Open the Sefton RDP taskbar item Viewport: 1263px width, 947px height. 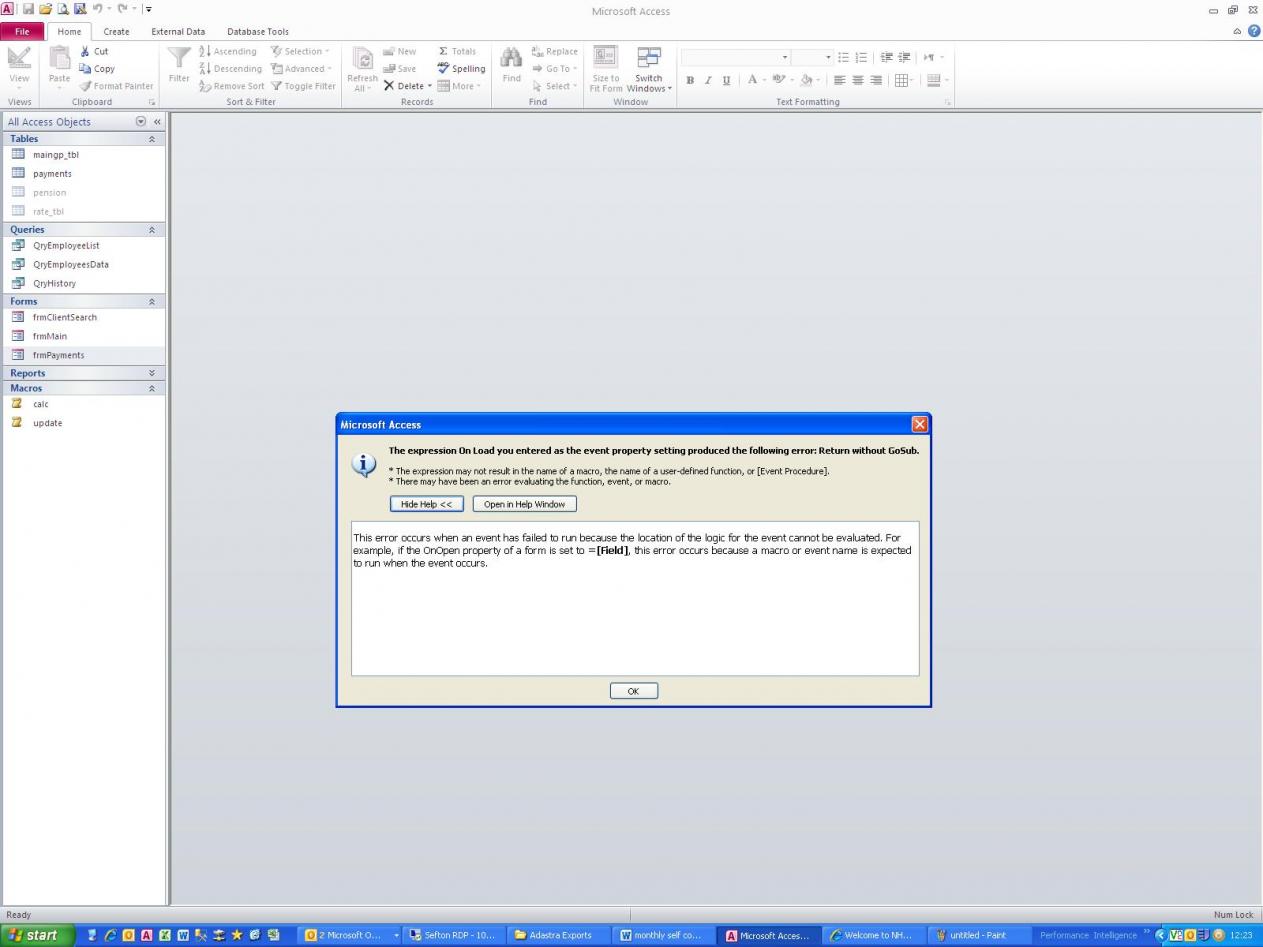coord(454,936)
